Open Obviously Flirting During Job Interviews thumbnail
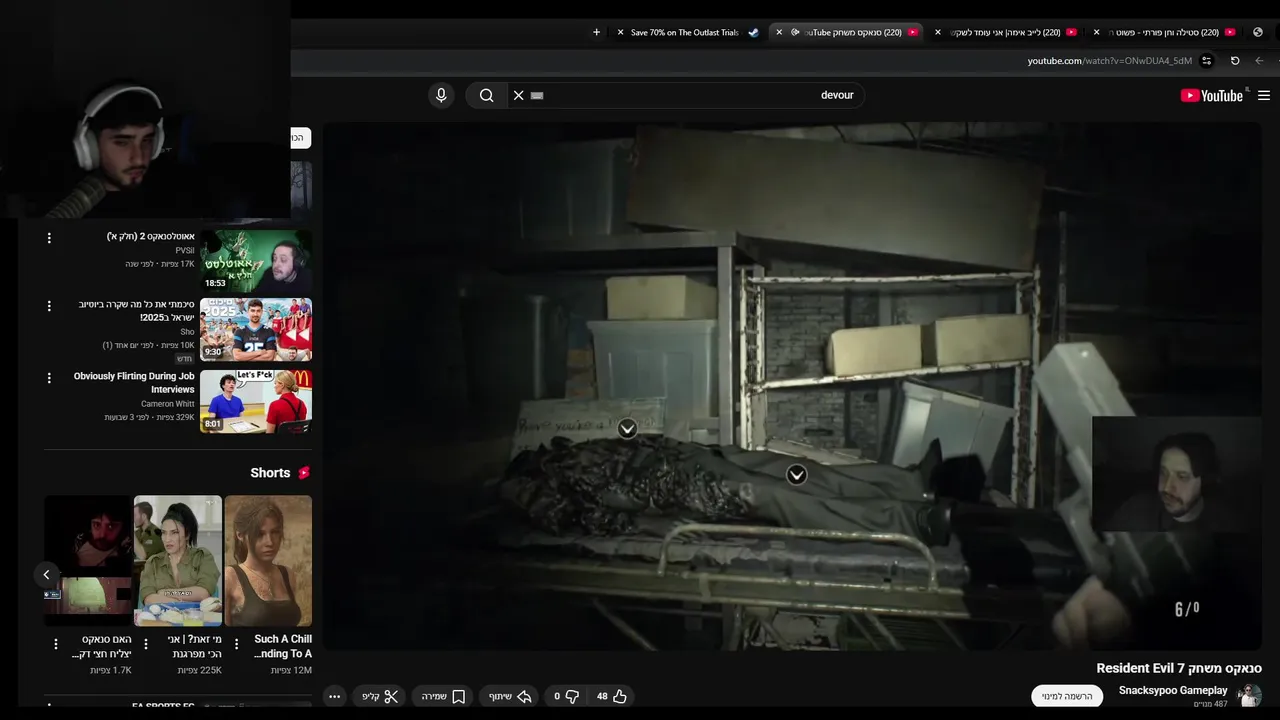The width and height of the screenshot is (1280, 720). click(x=256, y=401)
